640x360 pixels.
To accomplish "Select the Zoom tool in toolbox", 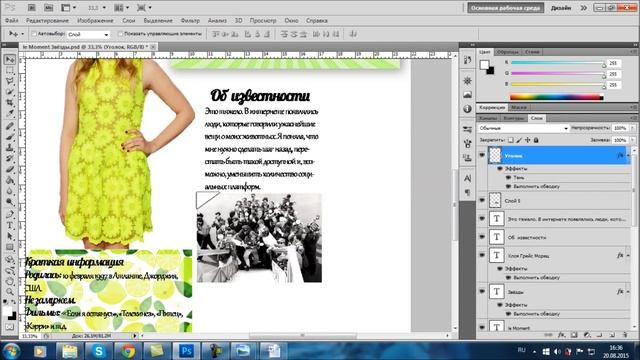I will (10, 291).
